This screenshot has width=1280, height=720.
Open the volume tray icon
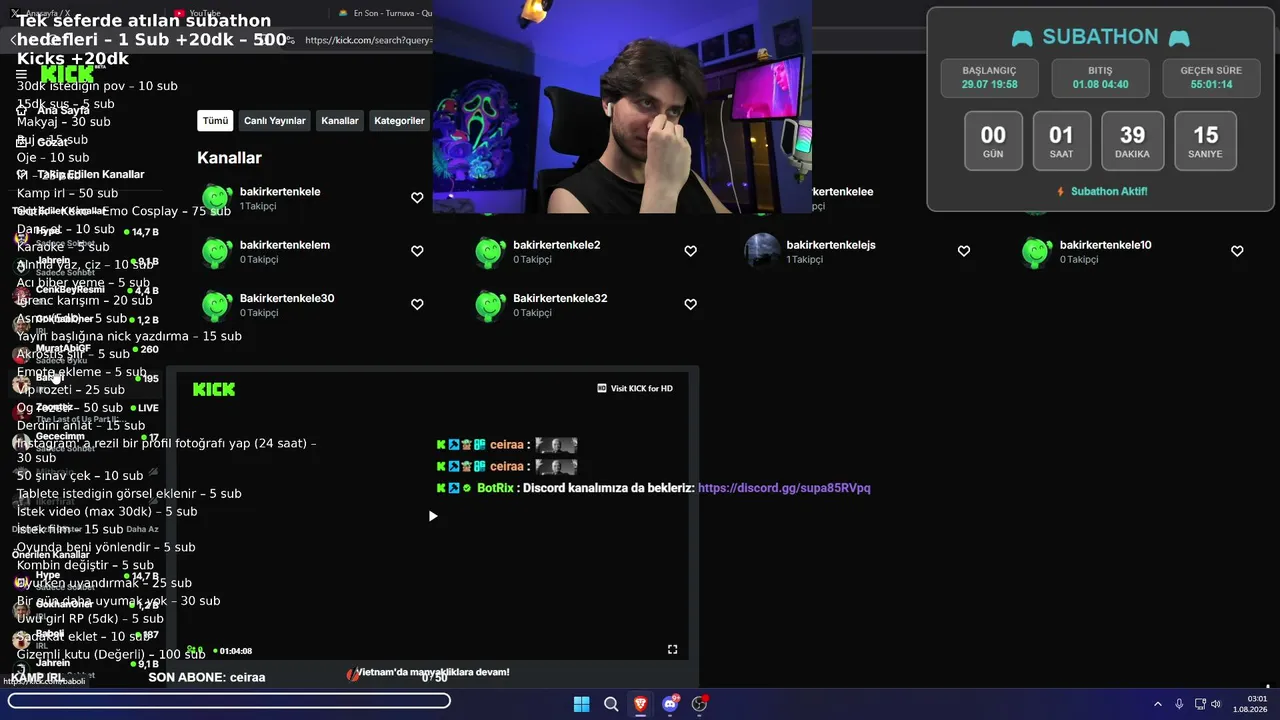point(1216,704)
